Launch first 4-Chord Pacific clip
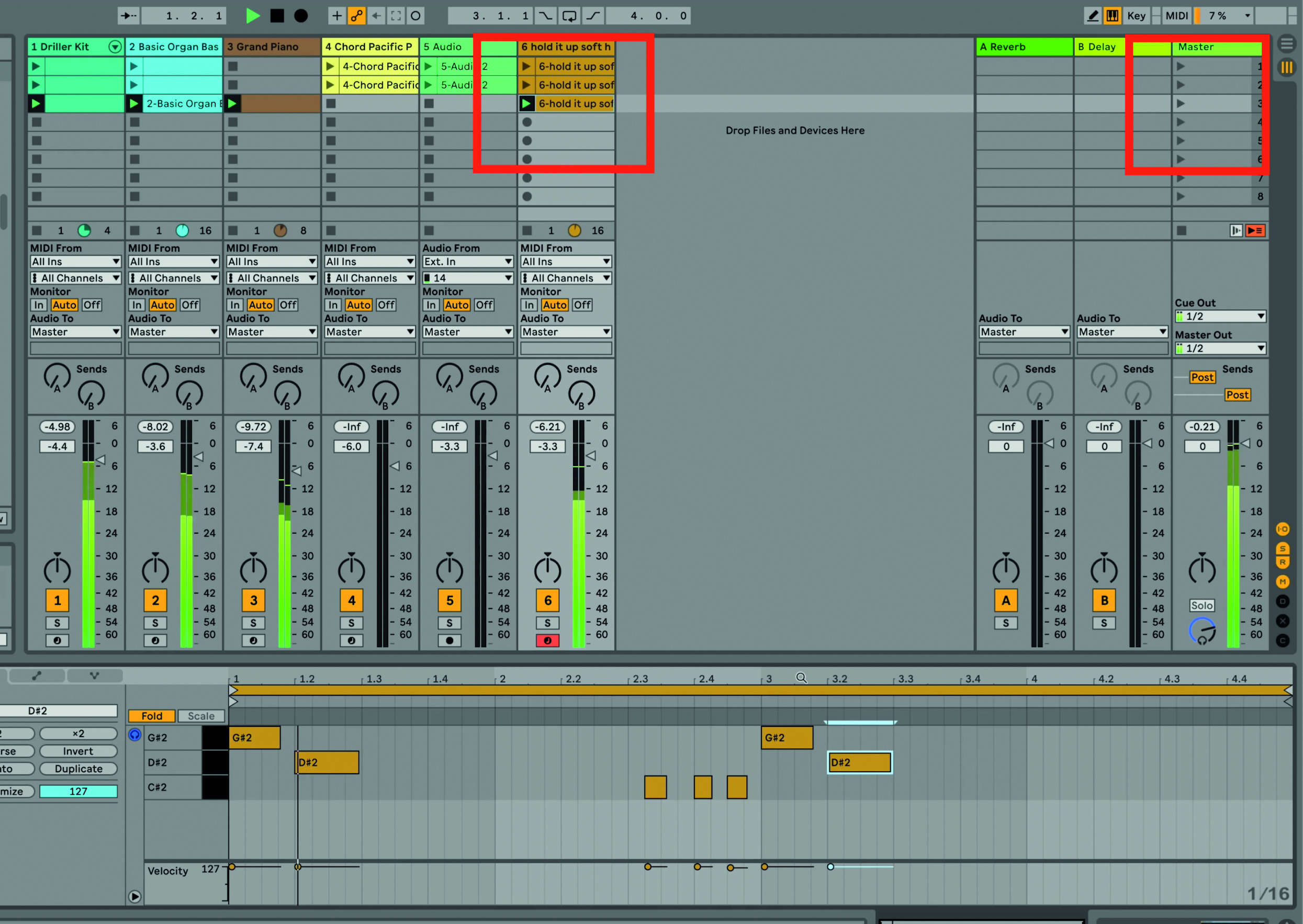This screenshot has width=1303, height=924. click(330, 66)
